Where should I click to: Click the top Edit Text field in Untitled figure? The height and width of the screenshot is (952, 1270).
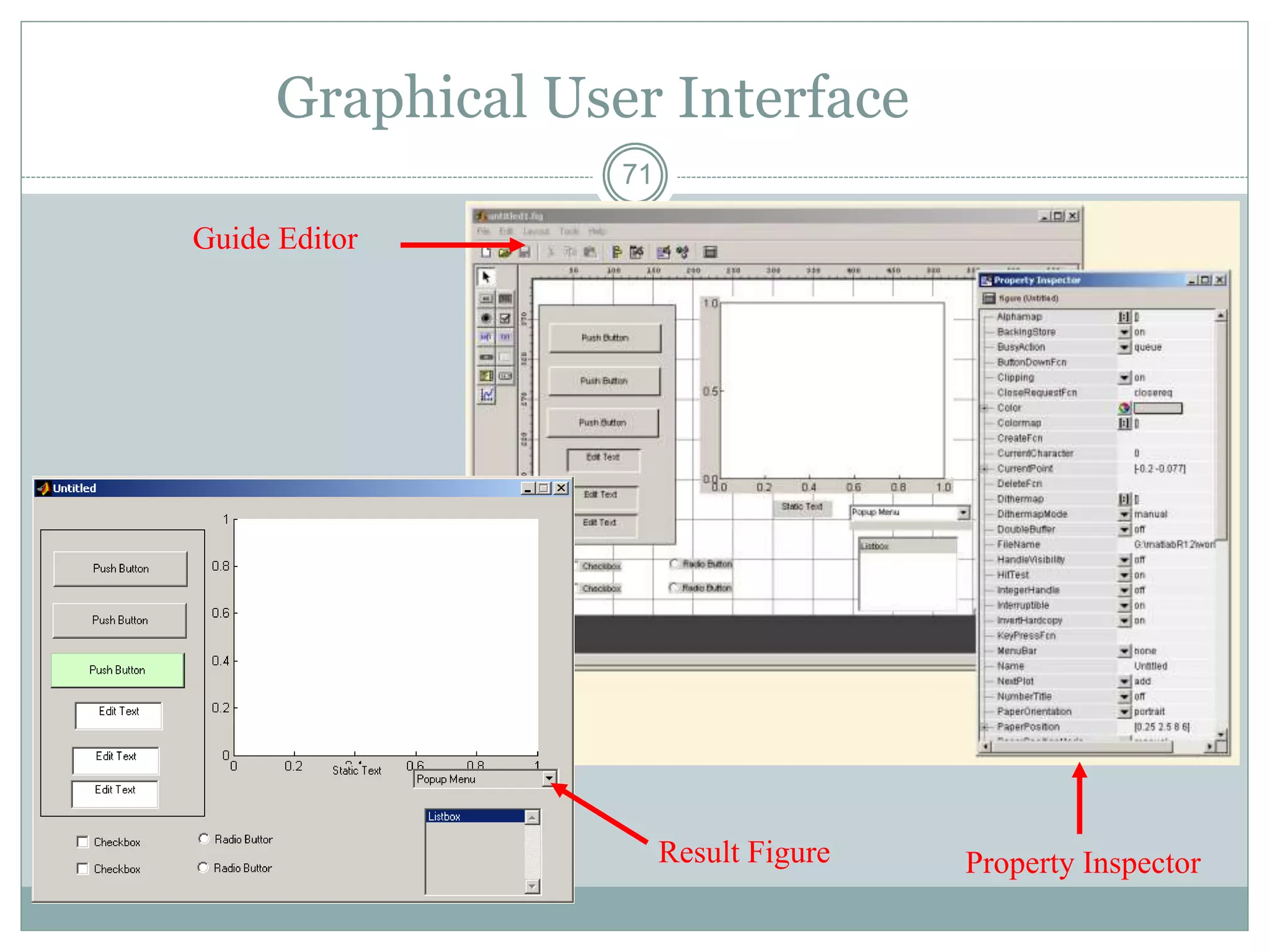[x=118, y=715]
